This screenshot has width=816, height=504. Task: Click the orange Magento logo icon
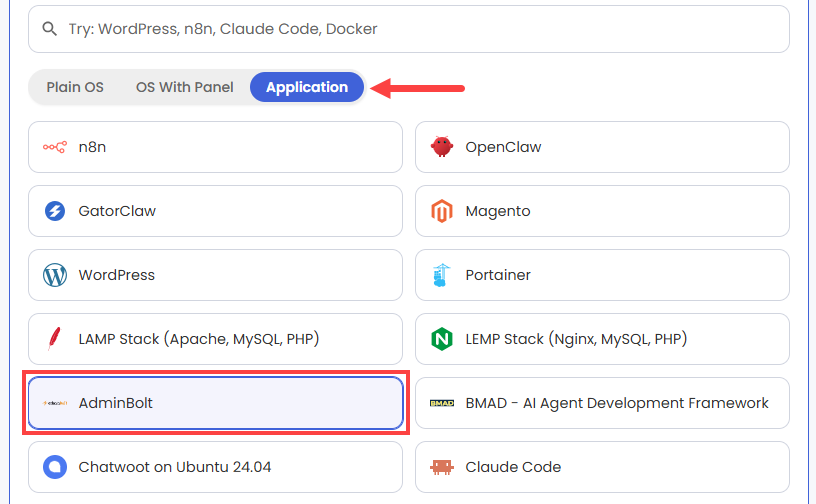click(442, 211)
